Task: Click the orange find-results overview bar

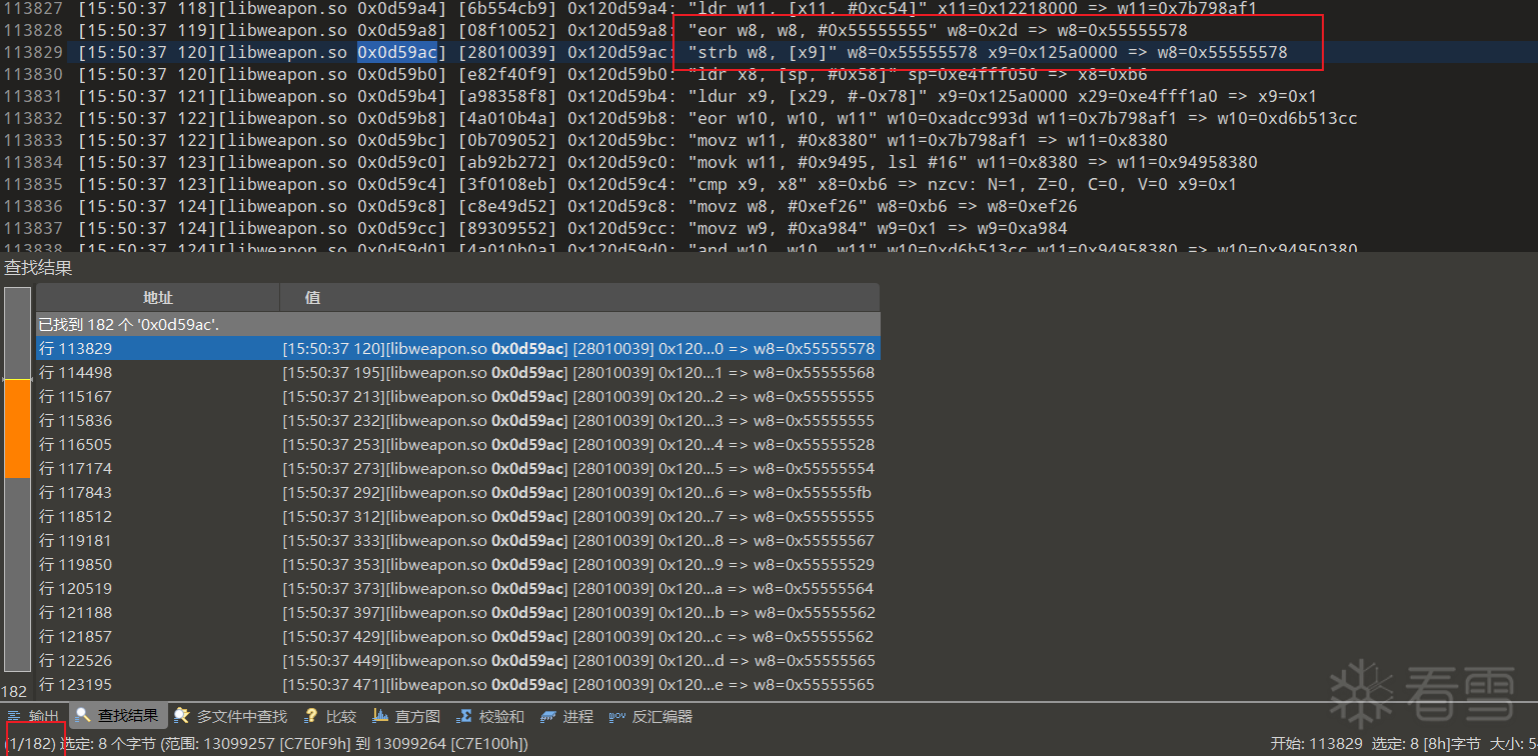Action: click(x=17, y=429)
